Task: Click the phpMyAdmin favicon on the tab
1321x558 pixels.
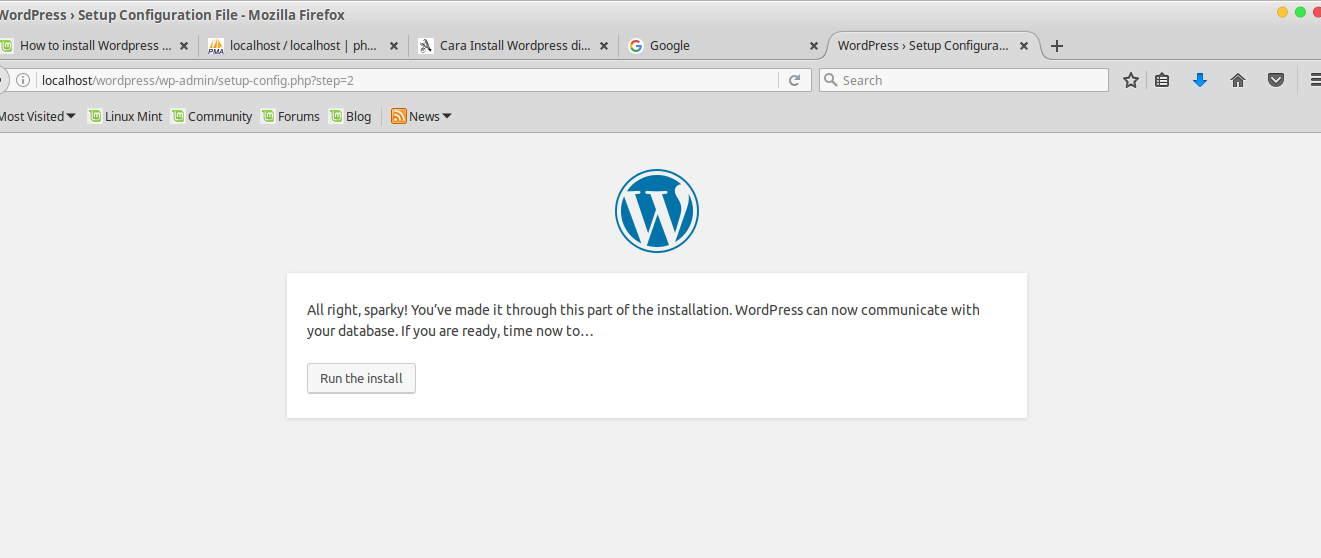Action: pyautogui.click(x=216, y=45)
